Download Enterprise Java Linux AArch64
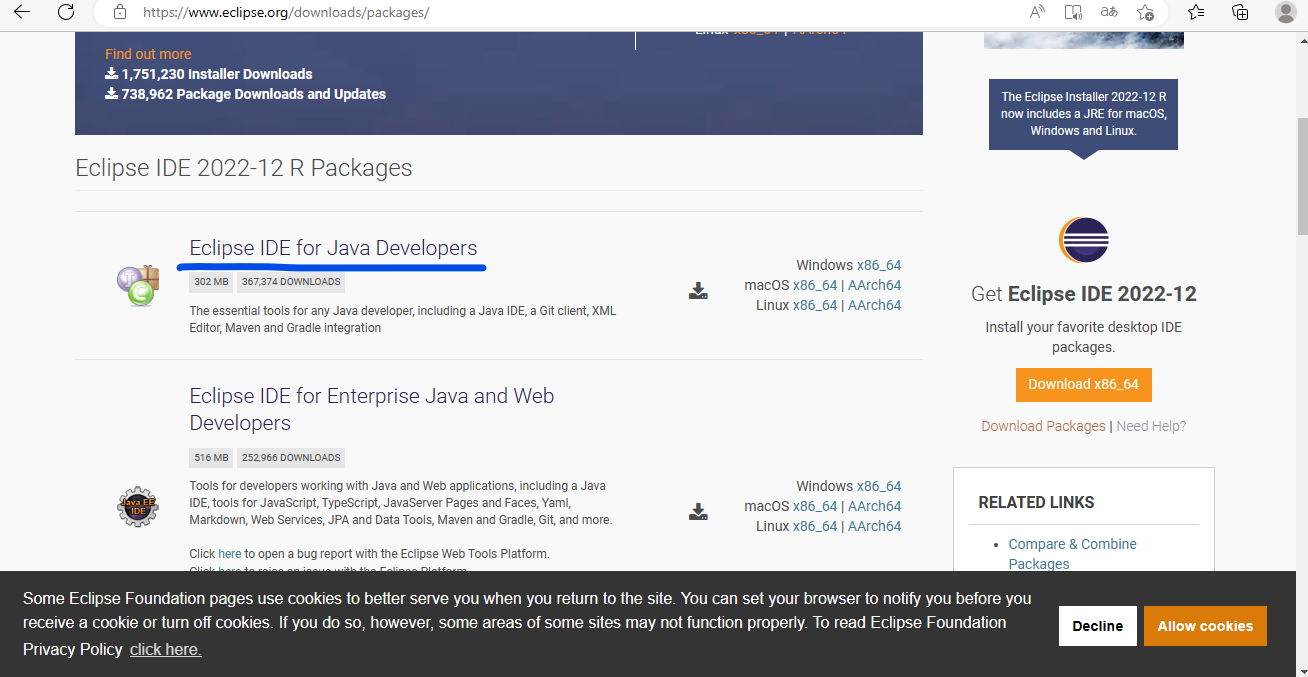Image resolution: width=1308 pixels, height=677 pixels. tap(874, 526)
